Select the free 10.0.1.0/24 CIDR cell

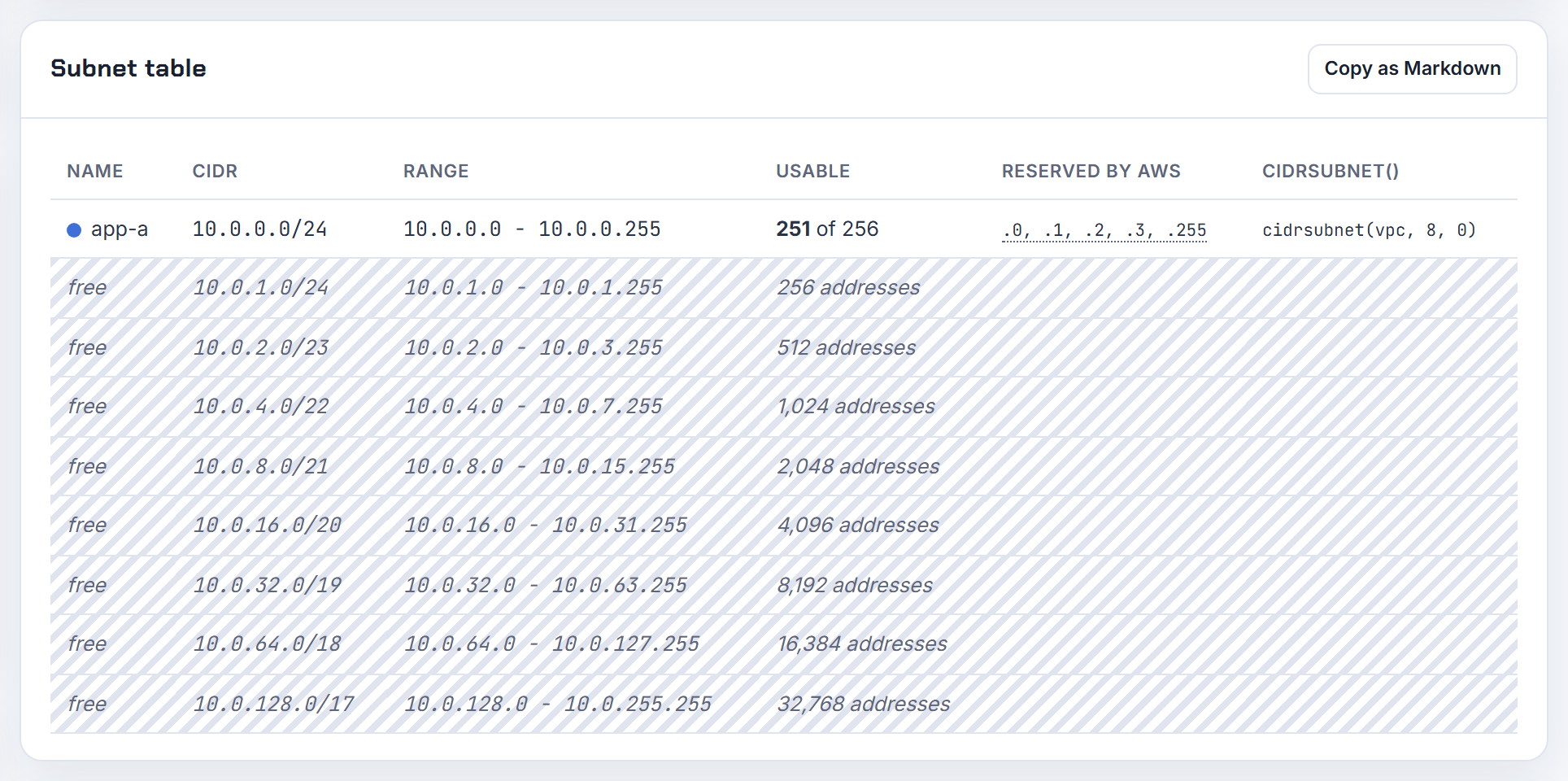tap(260, 288)
